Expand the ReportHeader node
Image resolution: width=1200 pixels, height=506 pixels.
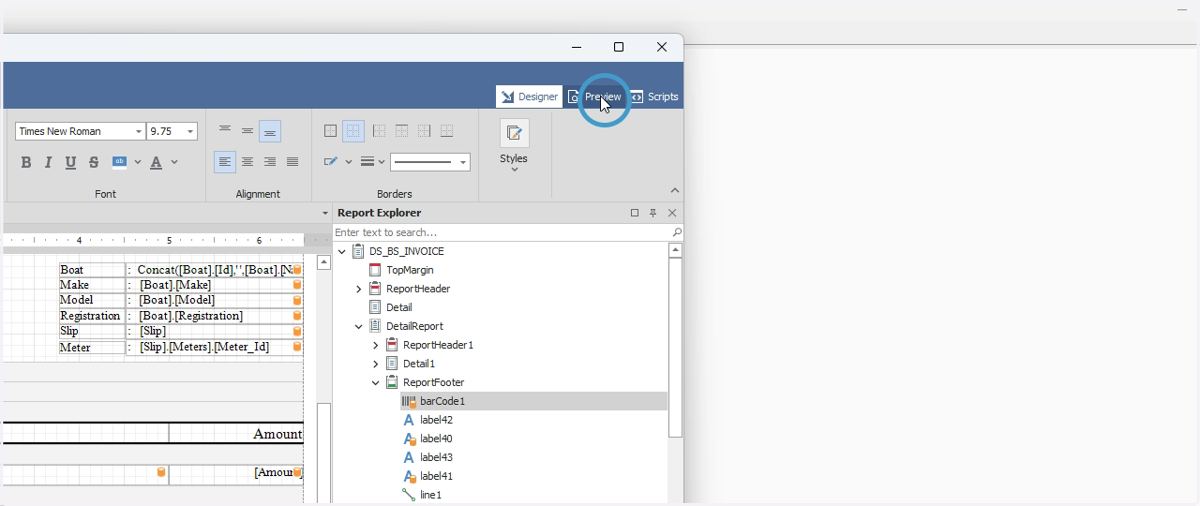359,289
